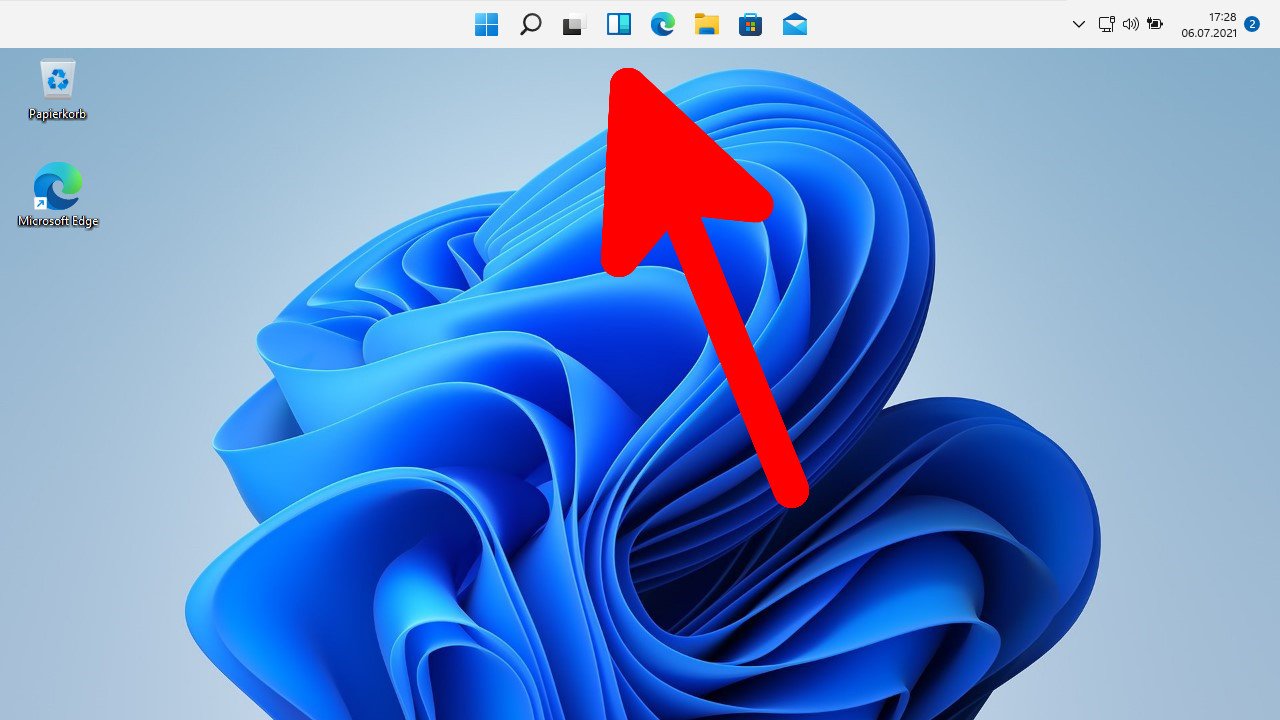This screenshot has width=1280, height=720.
Task: Open the clock showing 17:28
Action: point(1222,17)
